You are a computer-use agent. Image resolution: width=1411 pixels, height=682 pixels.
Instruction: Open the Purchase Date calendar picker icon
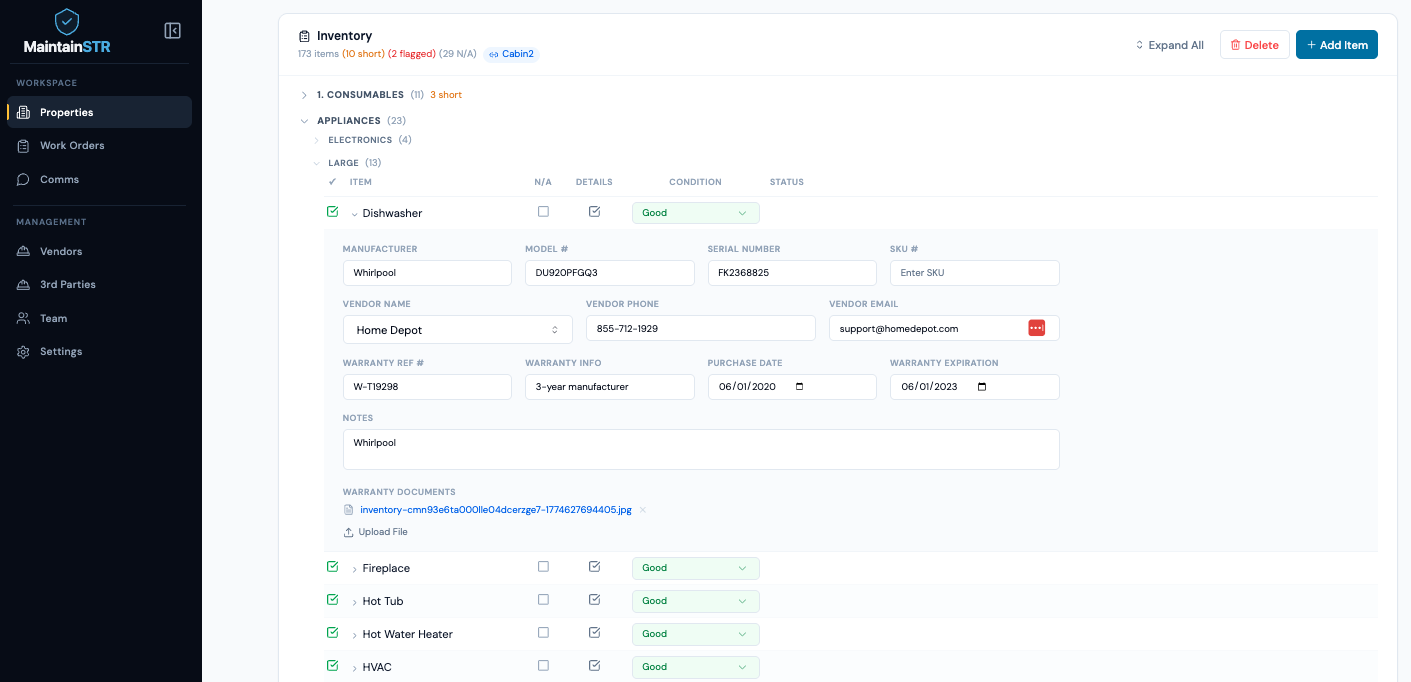click(x=798, y=387)
